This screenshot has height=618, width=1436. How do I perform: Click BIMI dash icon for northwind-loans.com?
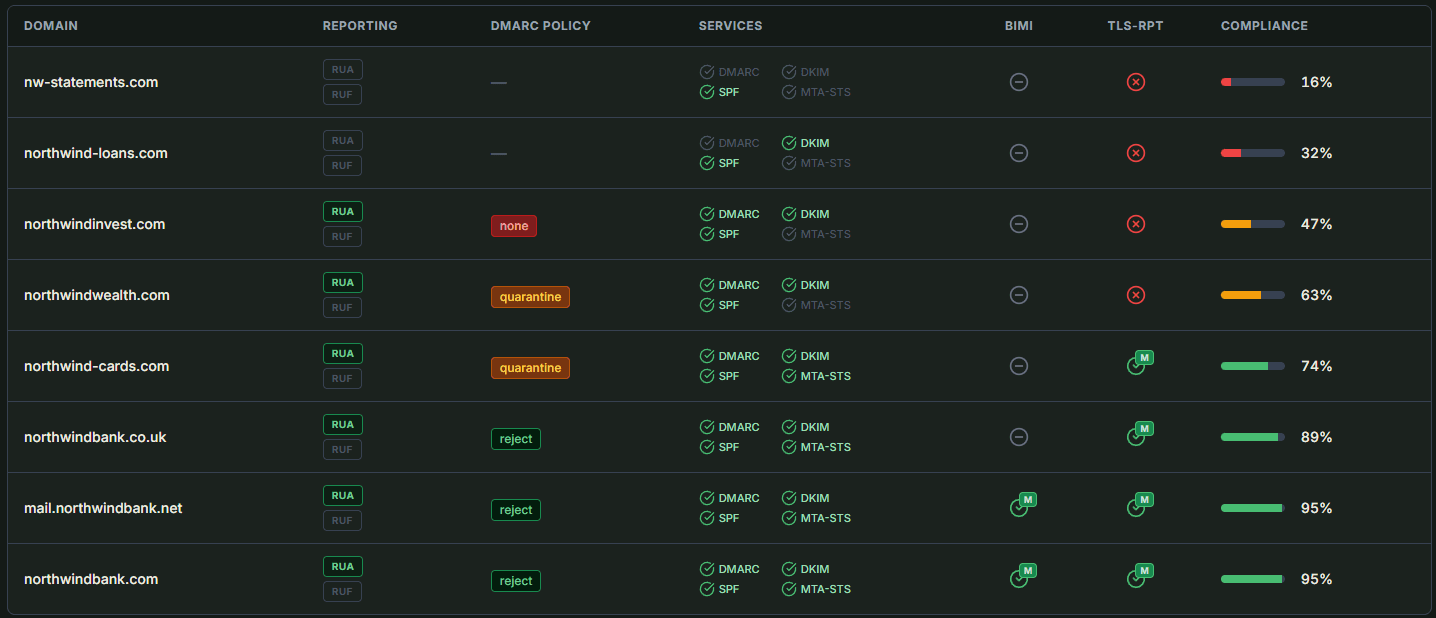[1019, 153]
